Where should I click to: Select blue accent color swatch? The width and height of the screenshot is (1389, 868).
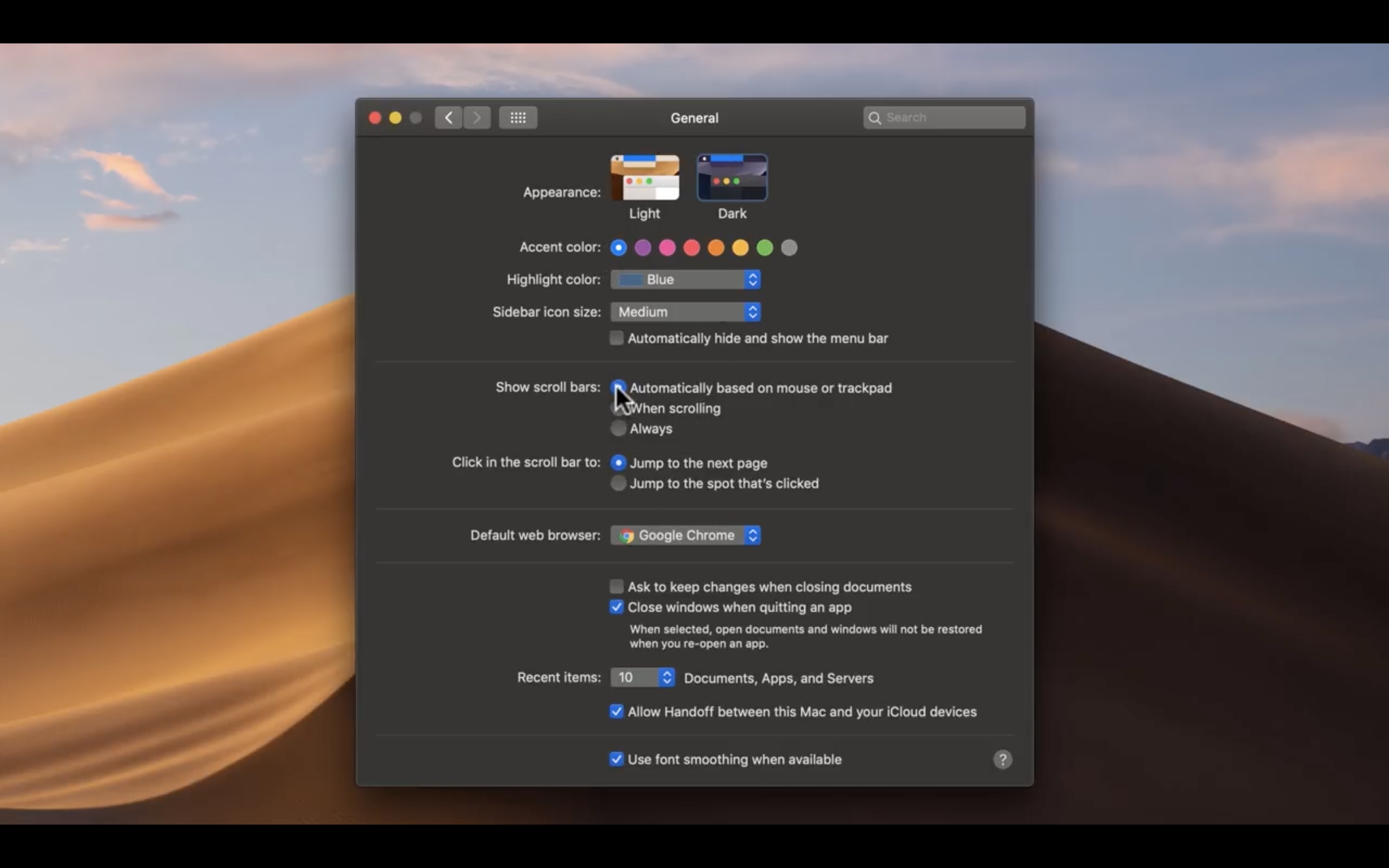coord(618,247)
